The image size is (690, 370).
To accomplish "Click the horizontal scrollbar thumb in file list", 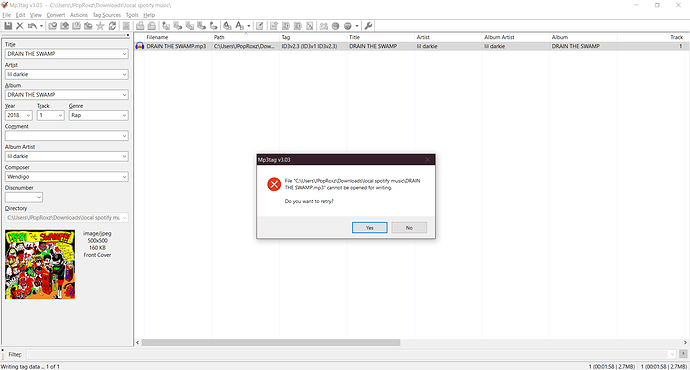I will (271, 342).
